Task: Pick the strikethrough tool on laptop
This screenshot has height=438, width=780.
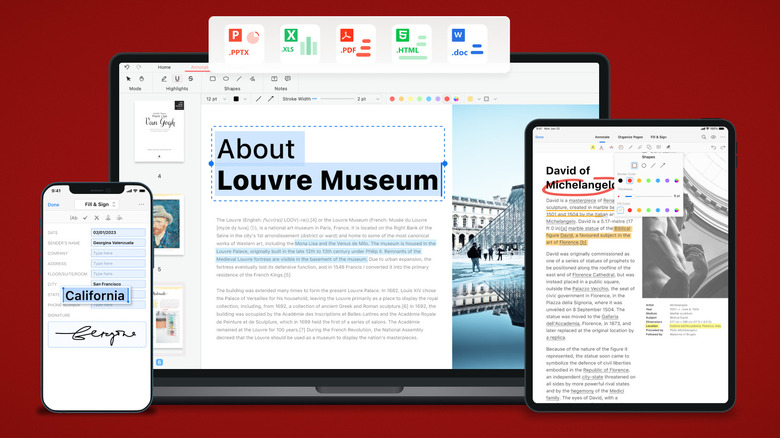Action: [x=191, y=79]
